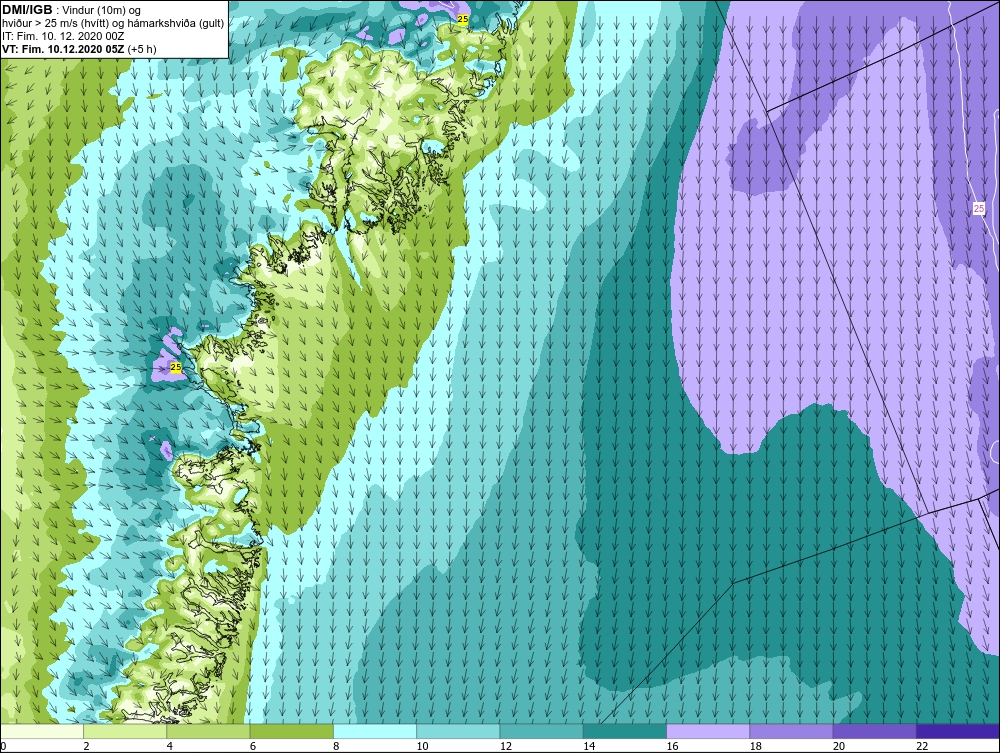
Task: Click the title line 'DMI/IGB : Vindur (10m) og'
Action: click(x=72, y=10)
